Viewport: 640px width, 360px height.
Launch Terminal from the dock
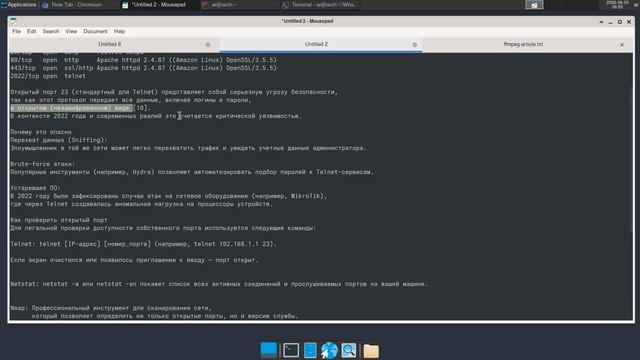291,350
